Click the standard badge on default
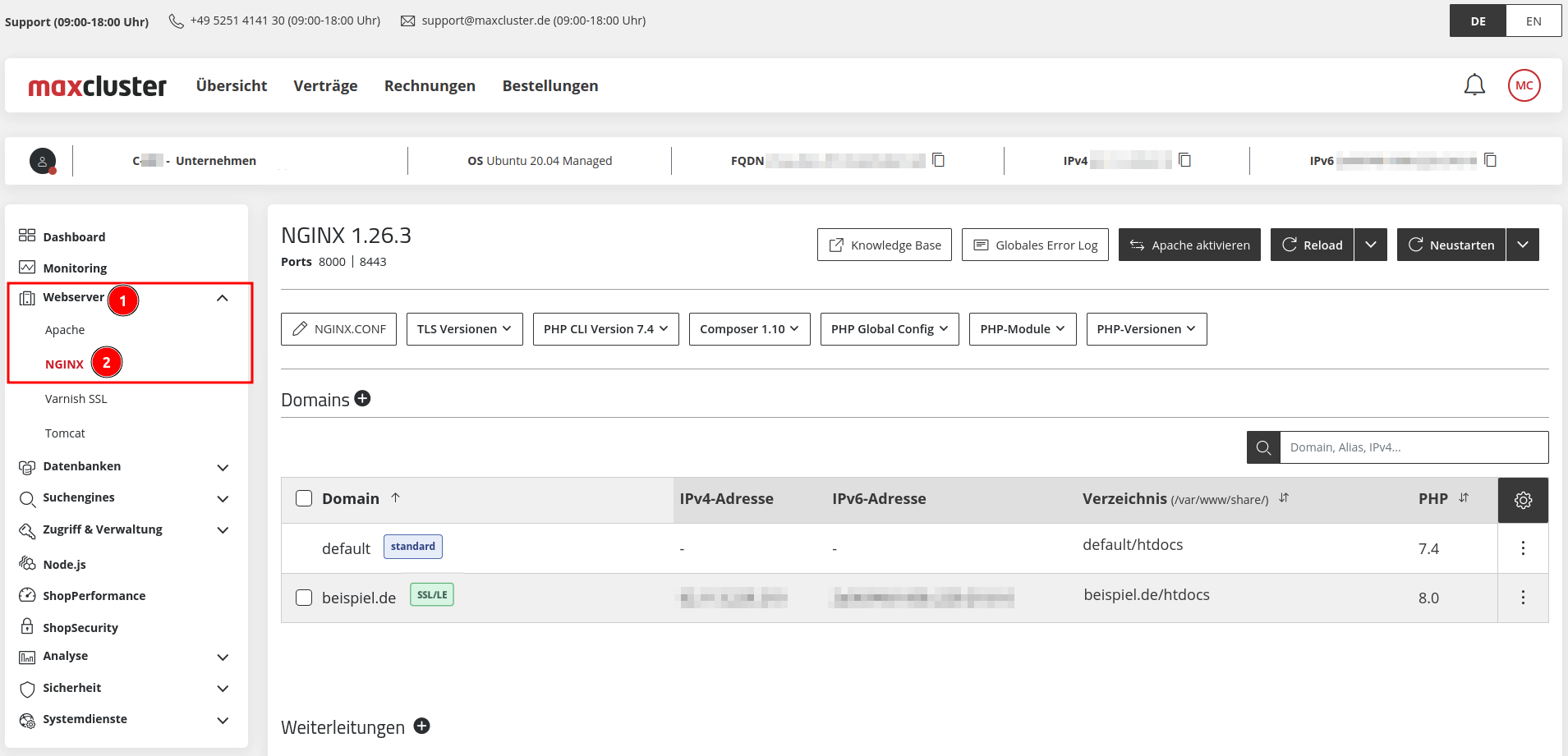This screenshot has height=756, width=1568. coord(413,547)
